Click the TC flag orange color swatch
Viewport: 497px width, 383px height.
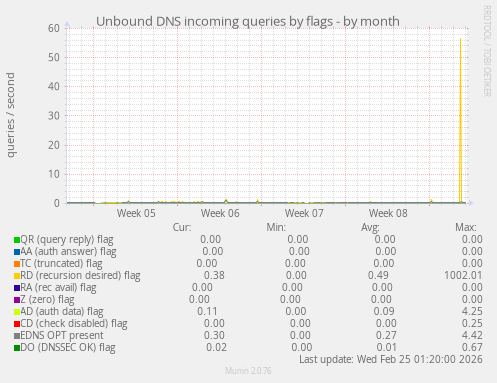pyautogui.click(x=17, y=264)
